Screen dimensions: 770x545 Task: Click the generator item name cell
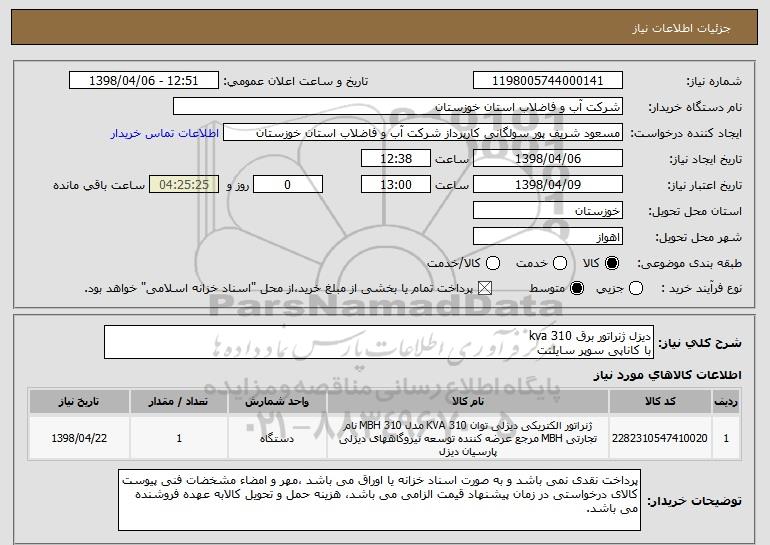468,438
